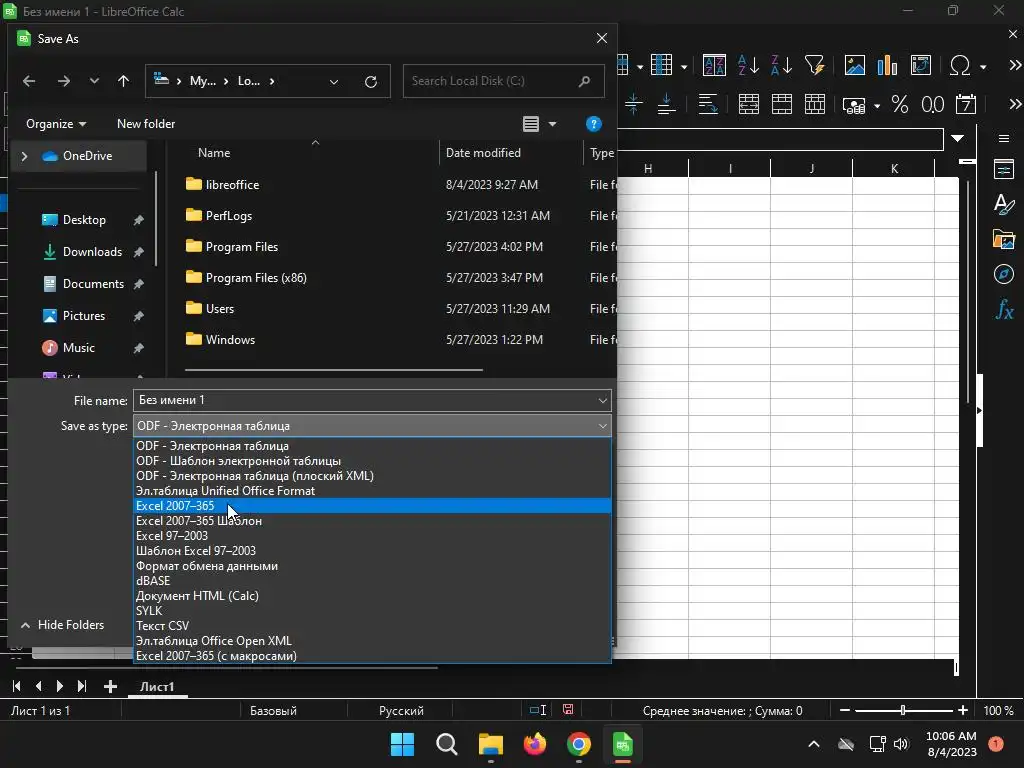This screenshot has height=768, width=1024.
Task: Click merge and center cells icon
Action: 748,104
